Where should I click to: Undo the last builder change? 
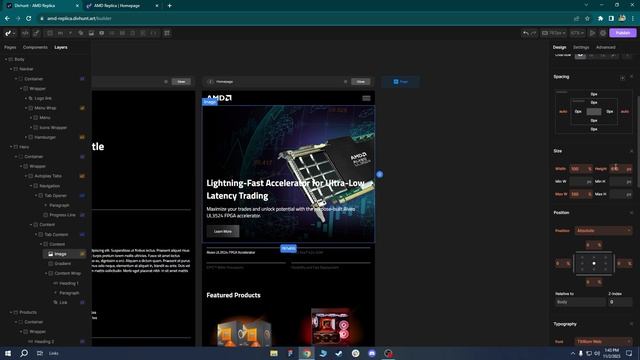526,33
